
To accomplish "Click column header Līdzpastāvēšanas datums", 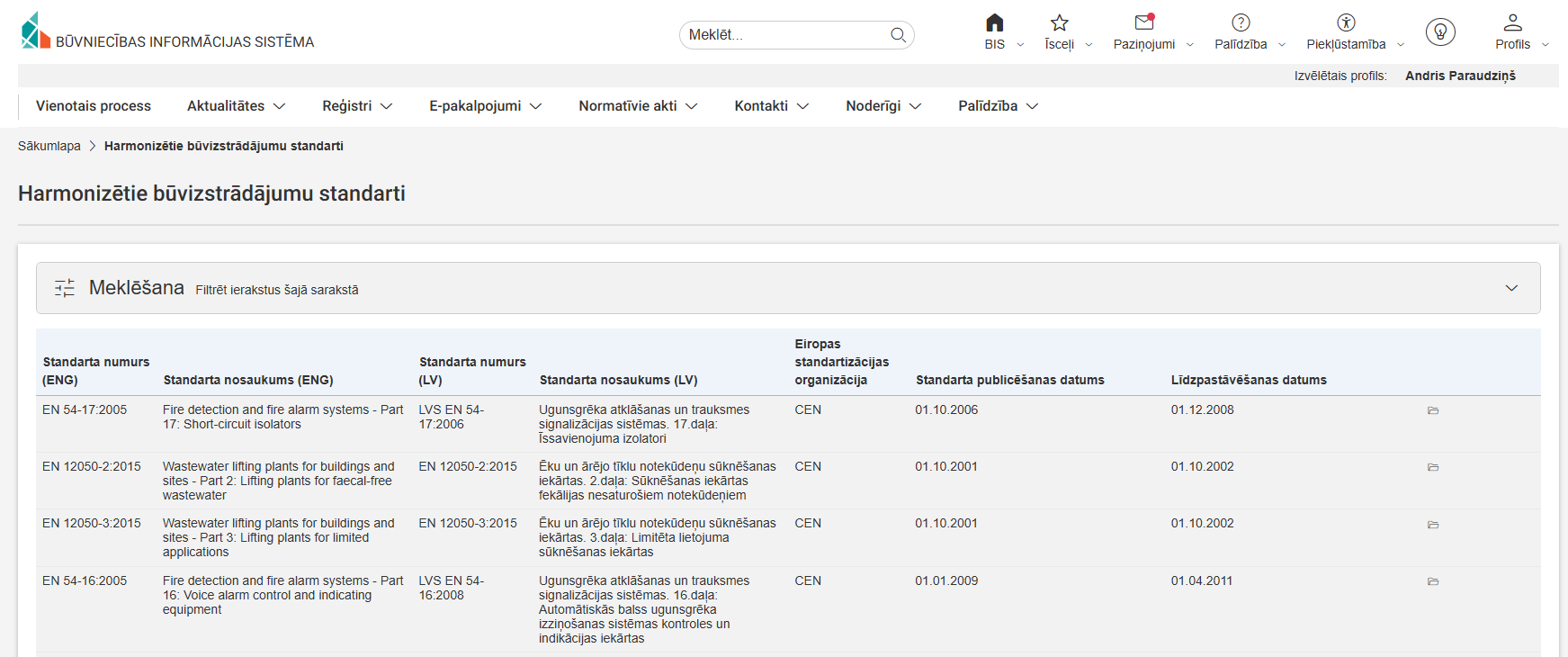I will [1249, 380].
